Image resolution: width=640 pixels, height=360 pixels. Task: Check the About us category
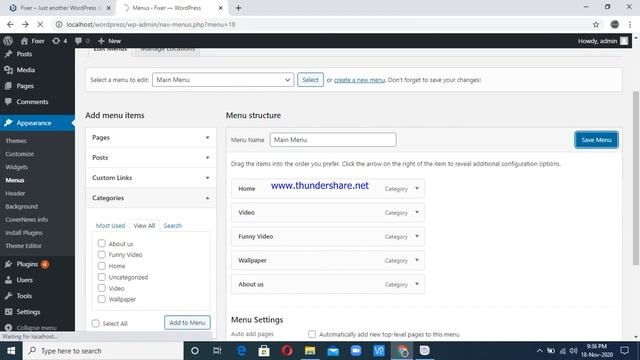(x=102, y=243)
